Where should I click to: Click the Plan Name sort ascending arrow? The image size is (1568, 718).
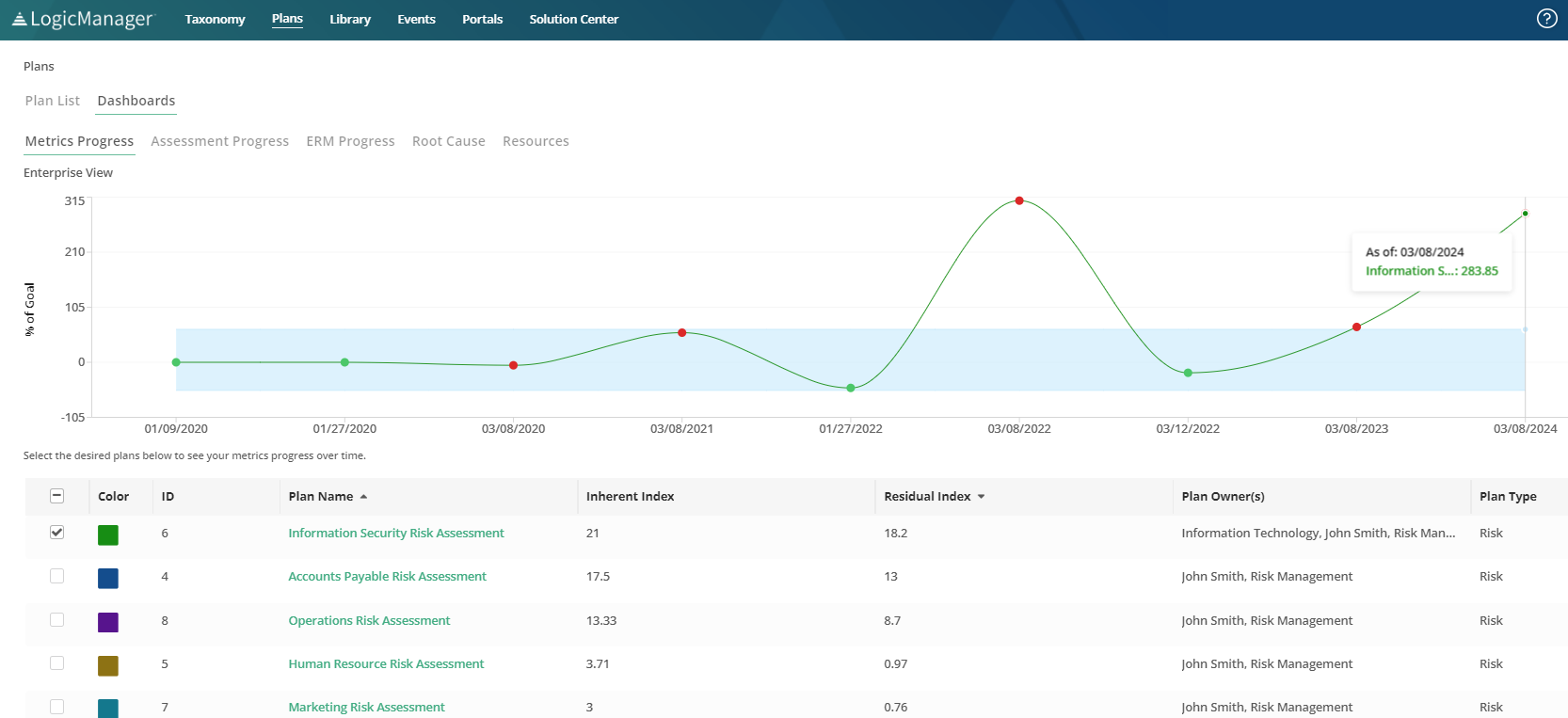363,497
